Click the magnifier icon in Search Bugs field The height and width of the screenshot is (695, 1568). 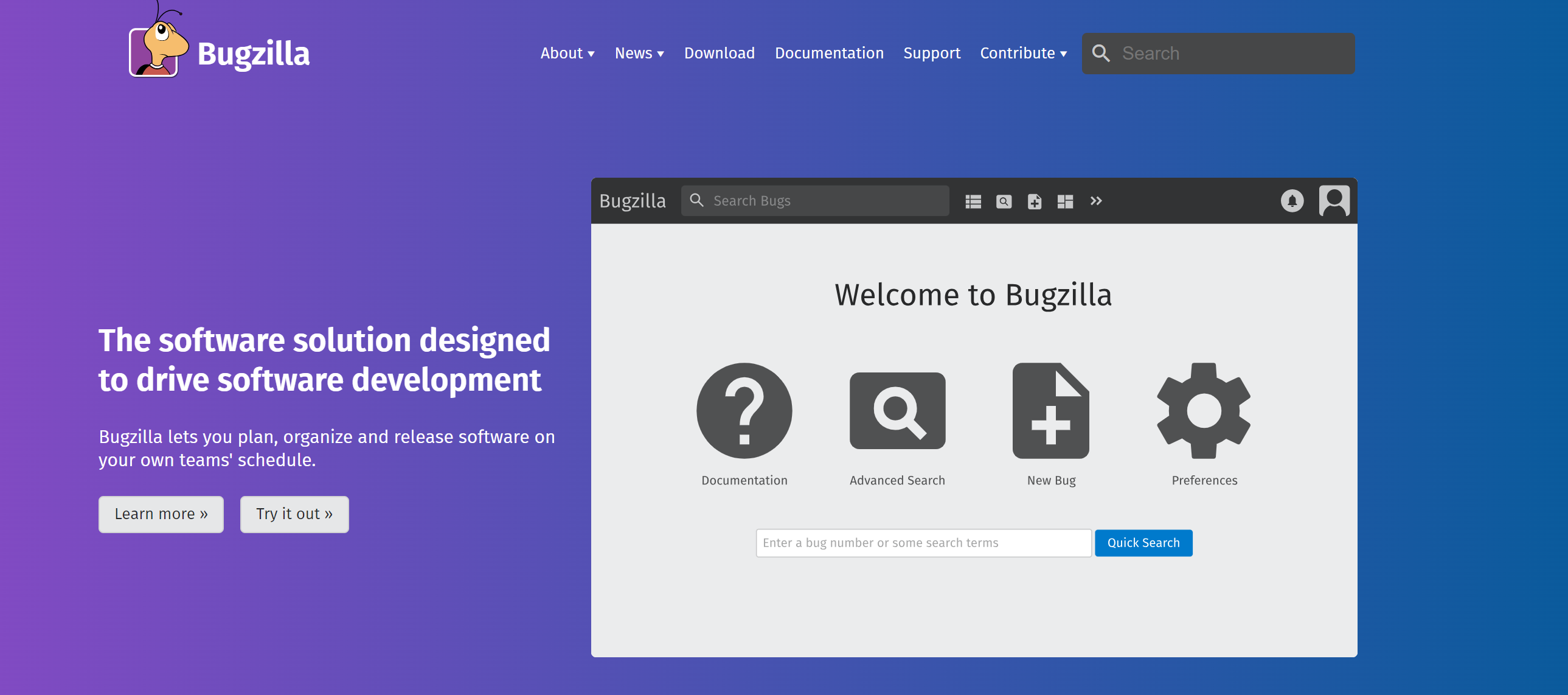point(696,200)
